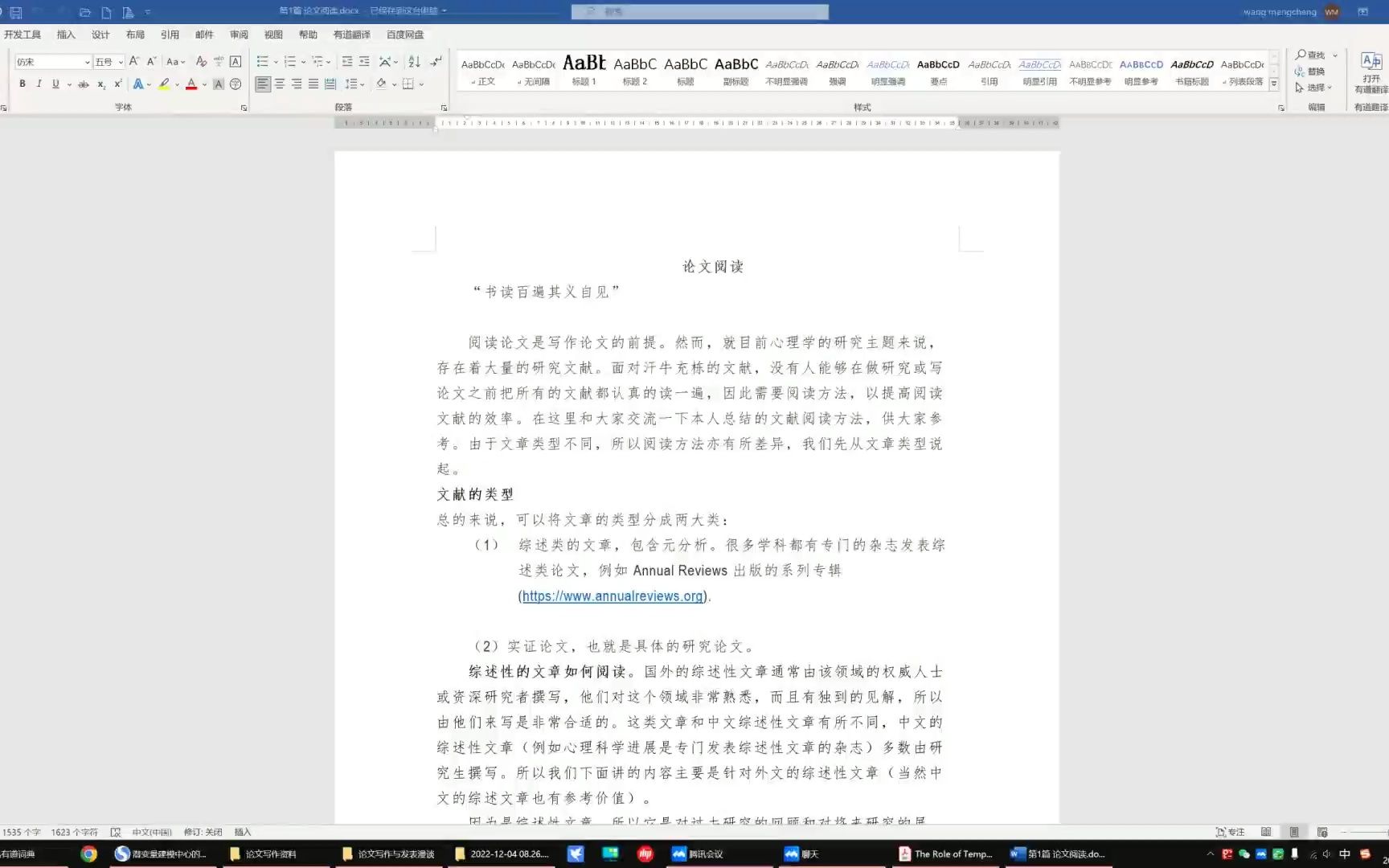Apply 无间隔 style
The image size is (1389, 868).
(x=534, y=72)
